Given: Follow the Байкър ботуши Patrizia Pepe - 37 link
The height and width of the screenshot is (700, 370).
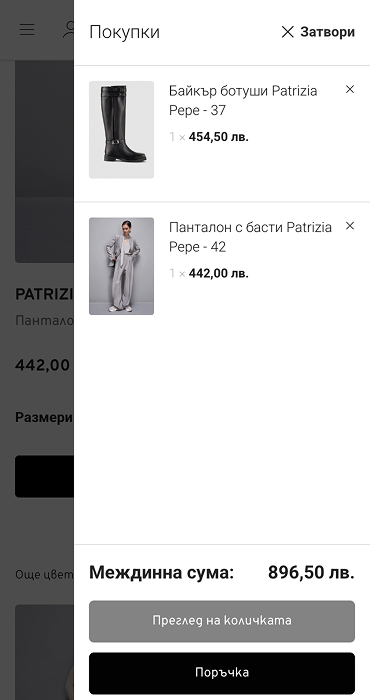Looking at the screenshot, I should 243,100.
